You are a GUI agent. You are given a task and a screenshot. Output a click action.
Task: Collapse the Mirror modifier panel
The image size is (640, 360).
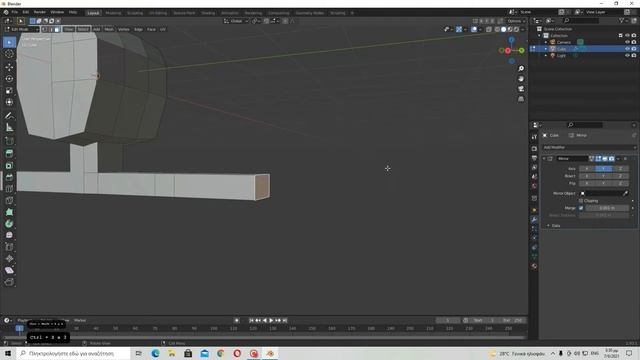click(x=544, y=158)
